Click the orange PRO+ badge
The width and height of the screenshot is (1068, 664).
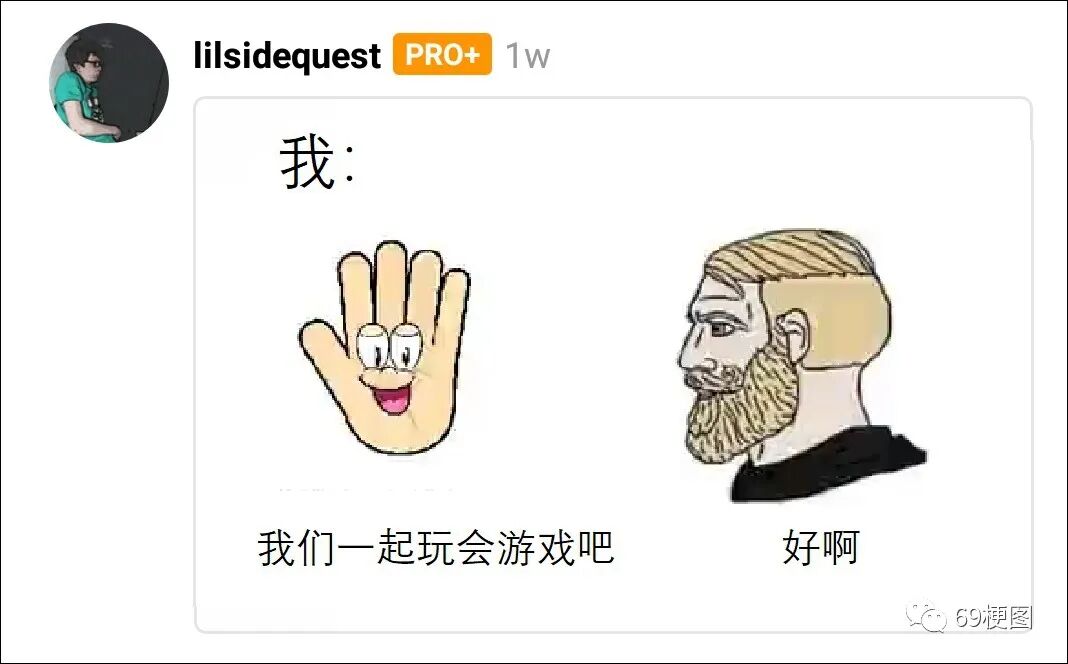click(x=442, y=54)
